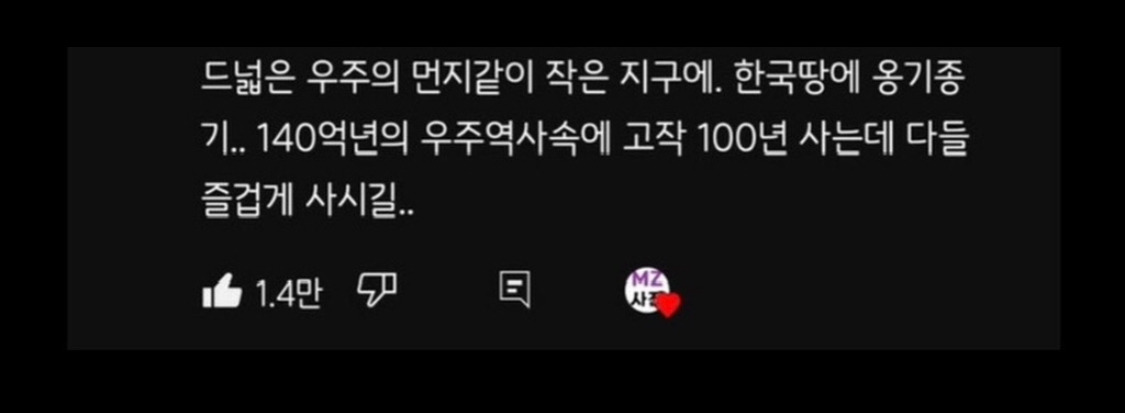The height and width of the screenshot is (413, 1125).
Task: Click the word 다들 ending second line
Action: (941, 143)
